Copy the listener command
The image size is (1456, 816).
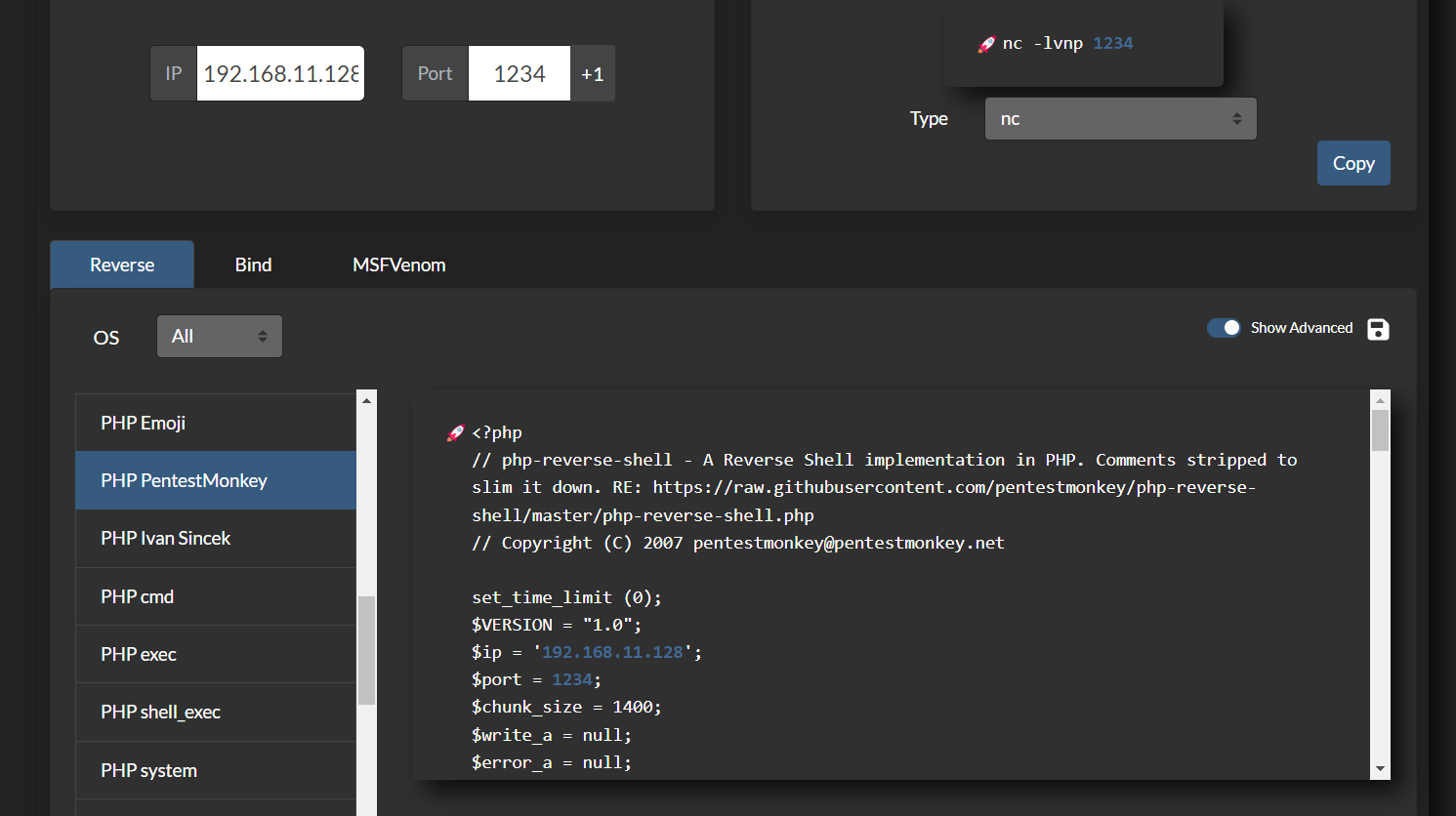coord(1353,163)
